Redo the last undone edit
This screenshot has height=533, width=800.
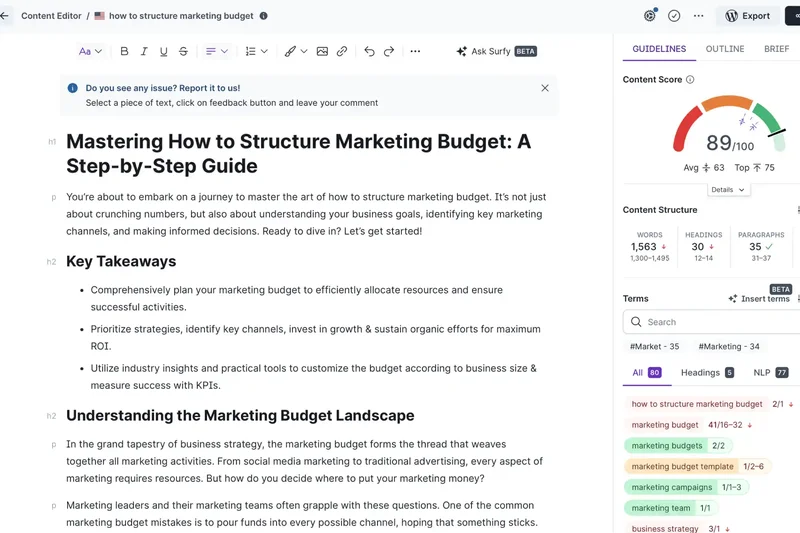(x=389, y=51)
